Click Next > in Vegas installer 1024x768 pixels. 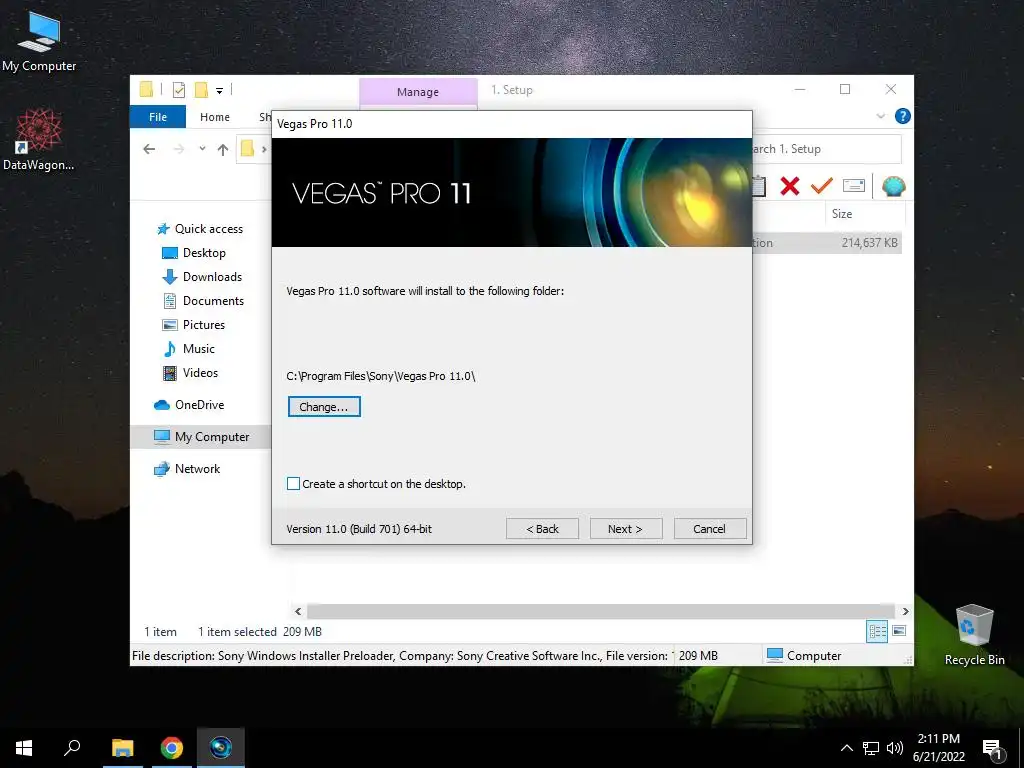626,529
